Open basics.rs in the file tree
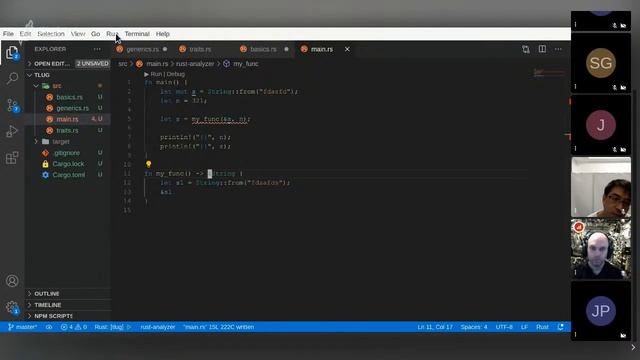Screen dimensions: 640x360 point(68,97)
